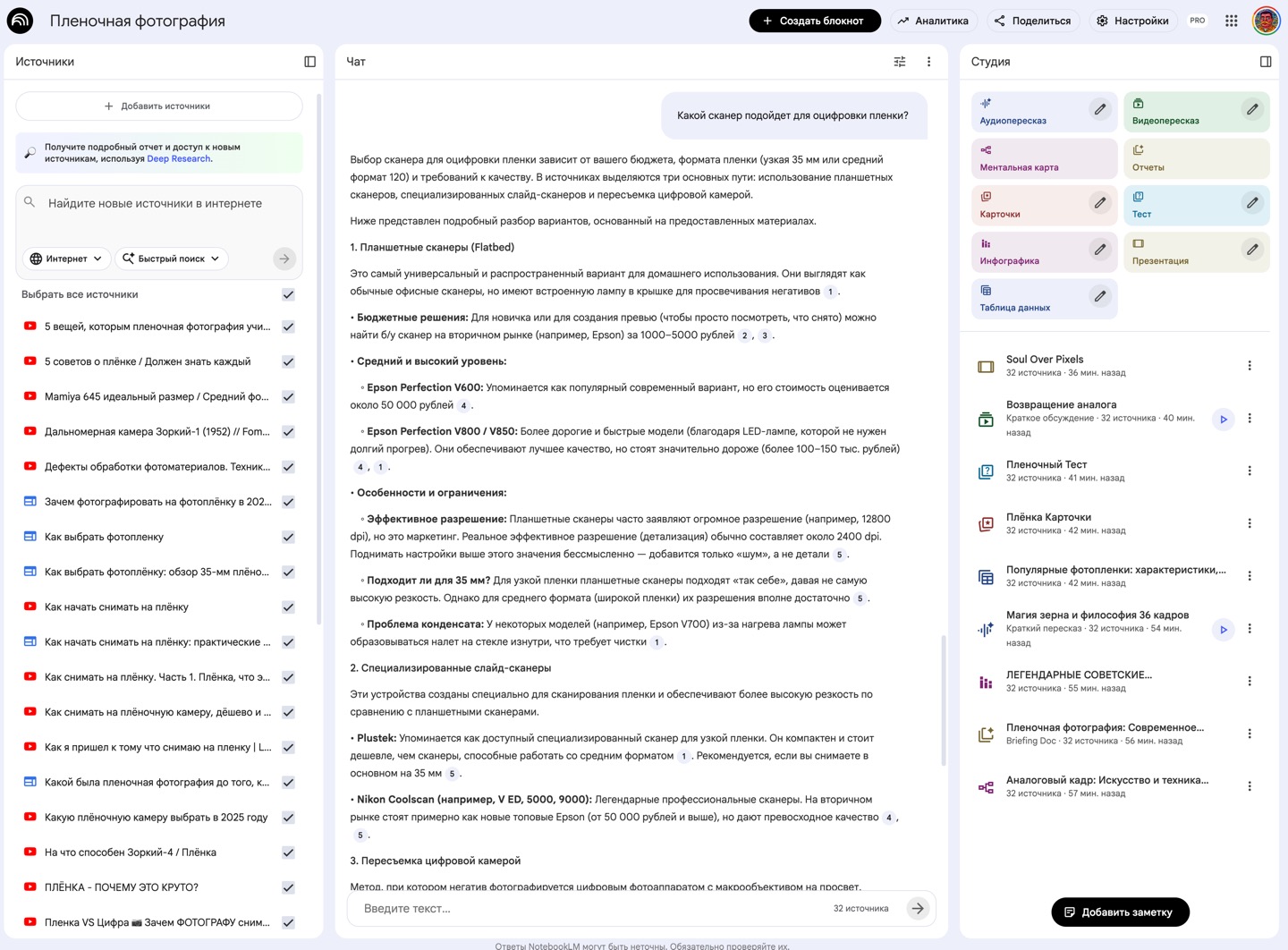This screenshot has width=1288, height=950.
Task: Open more options for Soul Over Pixels
Action: [x=1250, y=366]
